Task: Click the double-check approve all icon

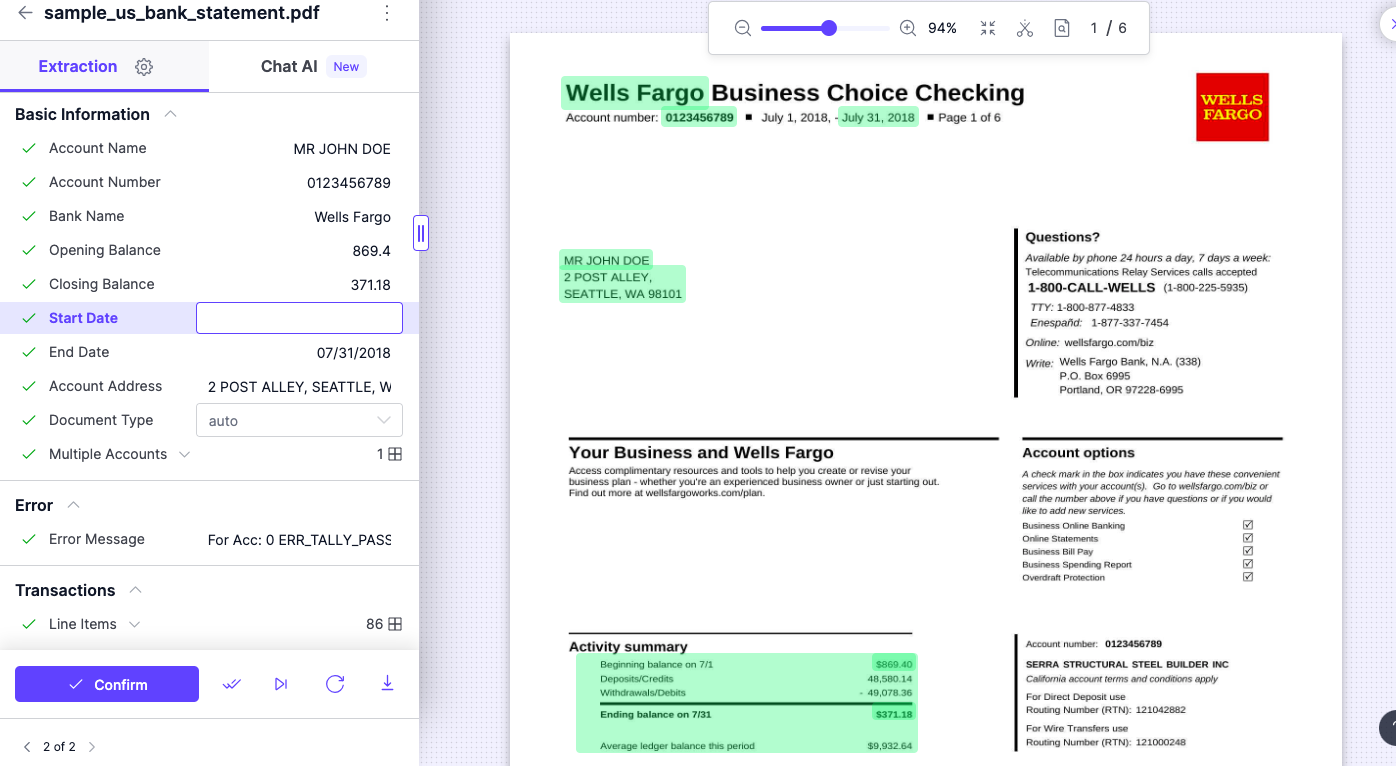Action: tap(232, 684)
